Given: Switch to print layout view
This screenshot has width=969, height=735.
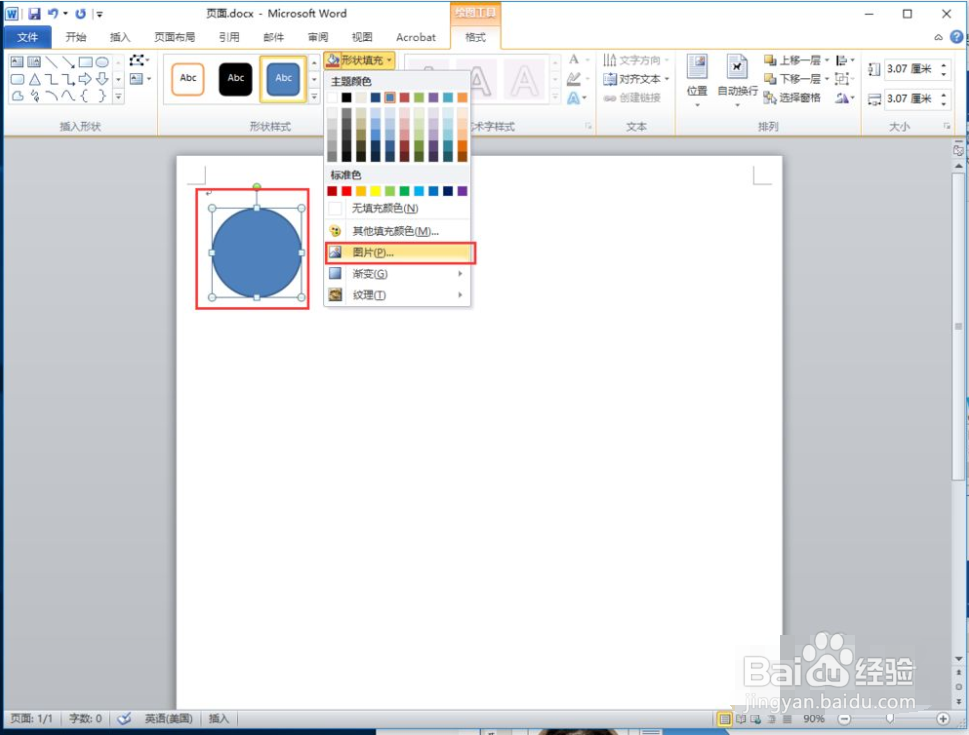Looking at the screenshot, I should pyautogui.click(x=725, y=719).
